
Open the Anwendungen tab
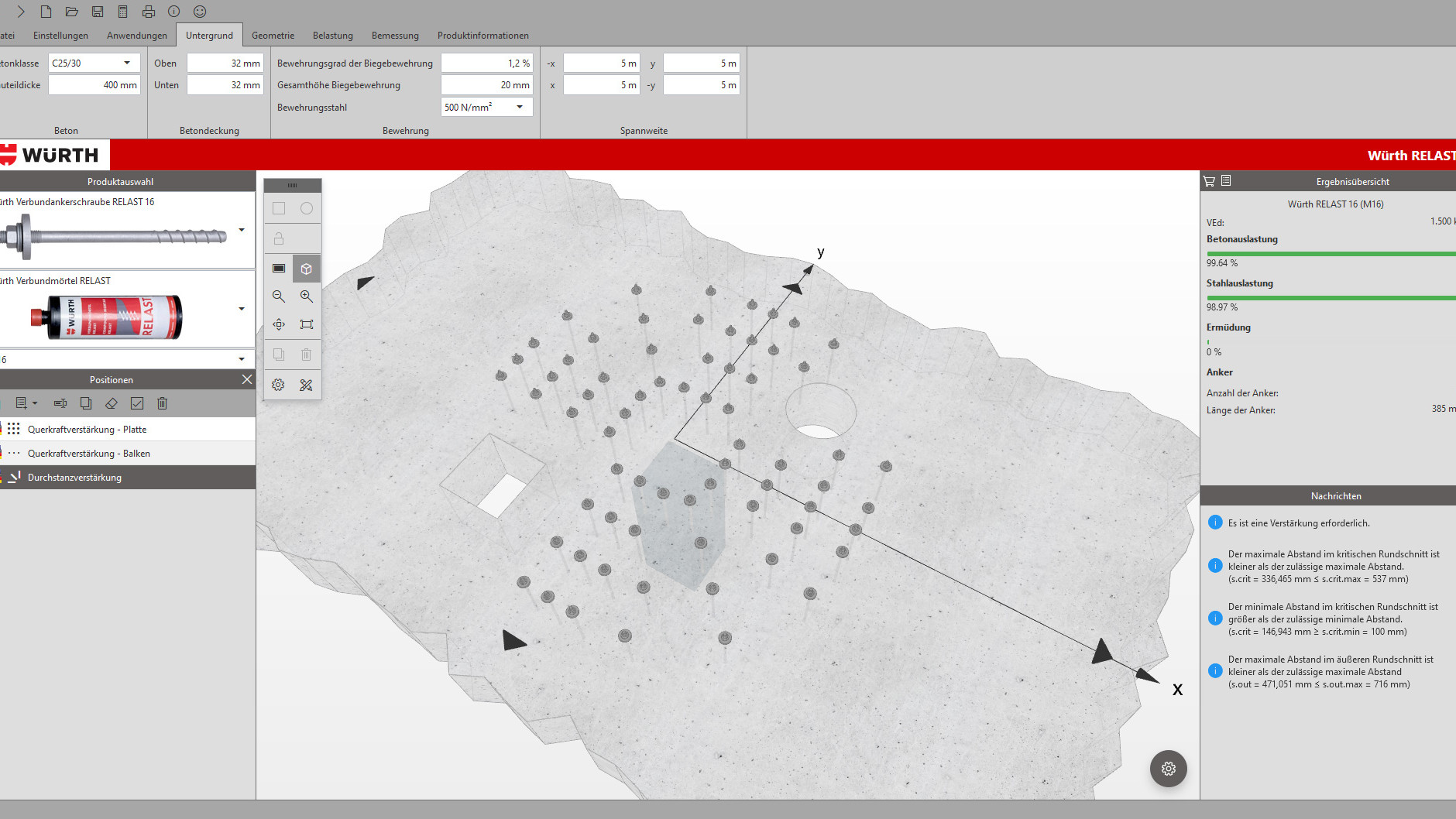click(x=137, y=36)
